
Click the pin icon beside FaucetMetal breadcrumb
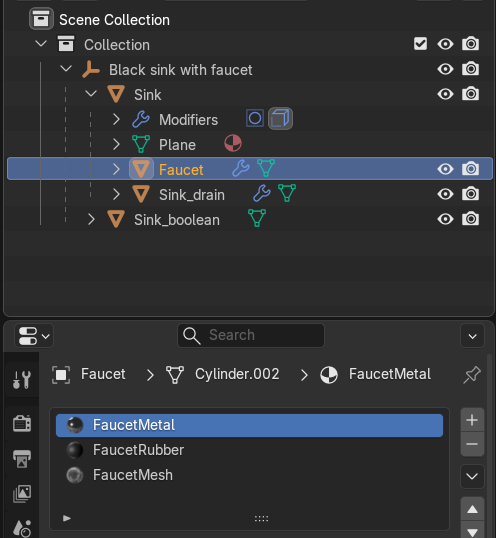click(472, 374)
